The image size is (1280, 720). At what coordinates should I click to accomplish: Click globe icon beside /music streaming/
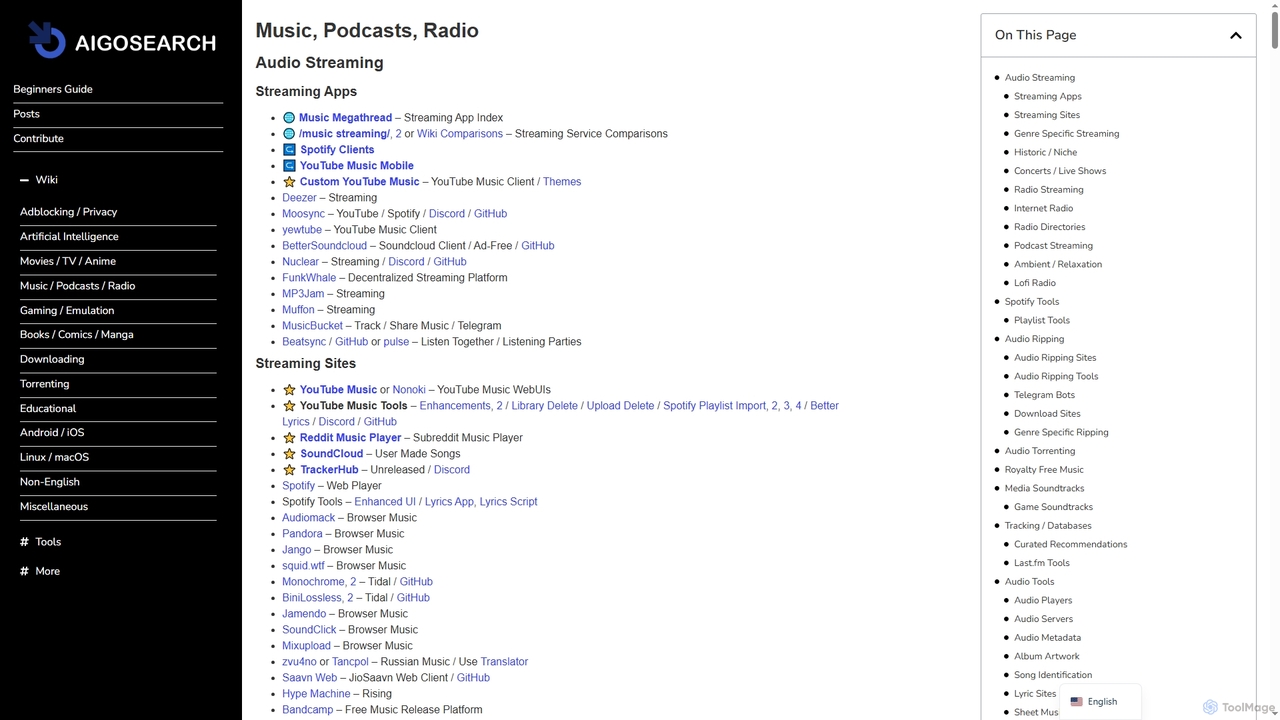289,134
